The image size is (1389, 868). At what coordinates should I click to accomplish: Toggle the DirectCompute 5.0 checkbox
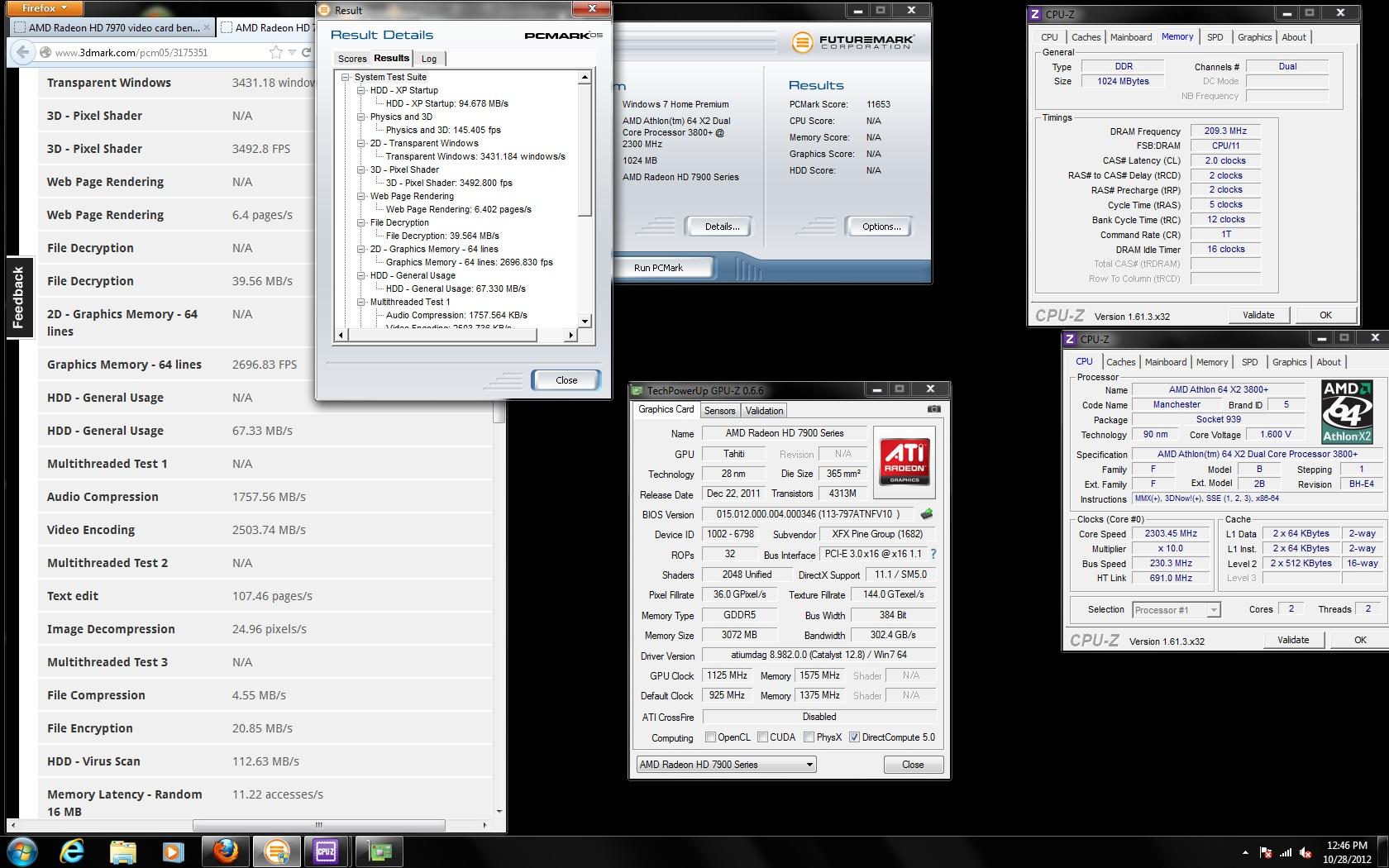(855, 737)
